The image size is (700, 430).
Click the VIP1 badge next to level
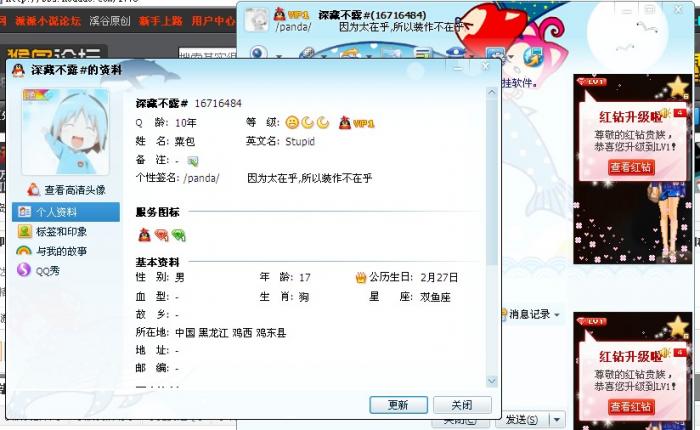[x=357, y=123]
